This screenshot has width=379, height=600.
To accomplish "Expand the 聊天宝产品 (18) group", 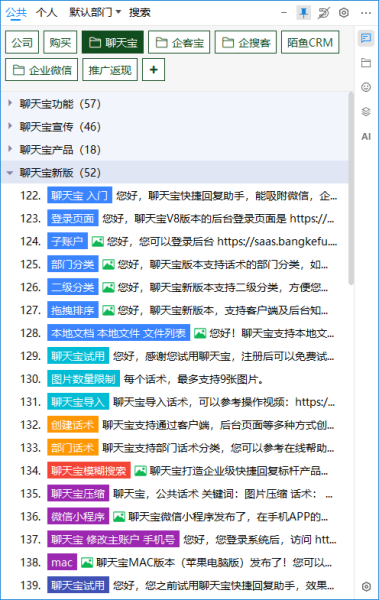I will pyautogui.click(x=10, y=149).
